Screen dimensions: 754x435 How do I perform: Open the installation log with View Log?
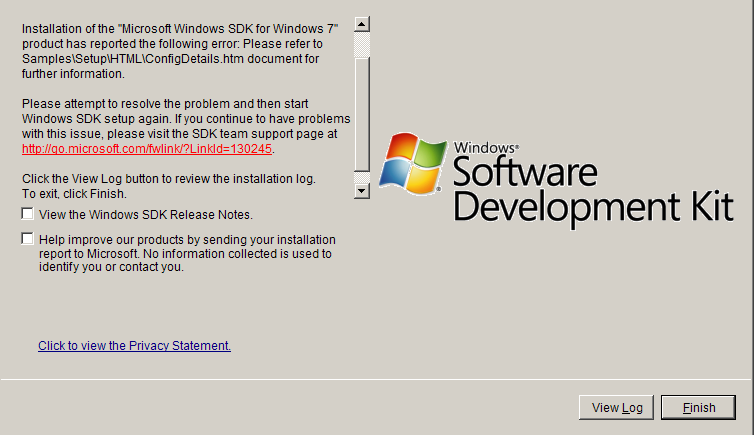click(x=616, y=408)
